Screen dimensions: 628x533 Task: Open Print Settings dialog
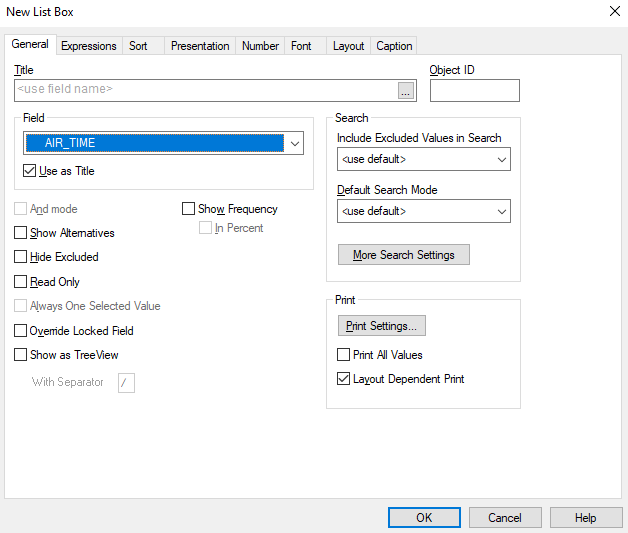pyautogui.click(x=382, y=326)
